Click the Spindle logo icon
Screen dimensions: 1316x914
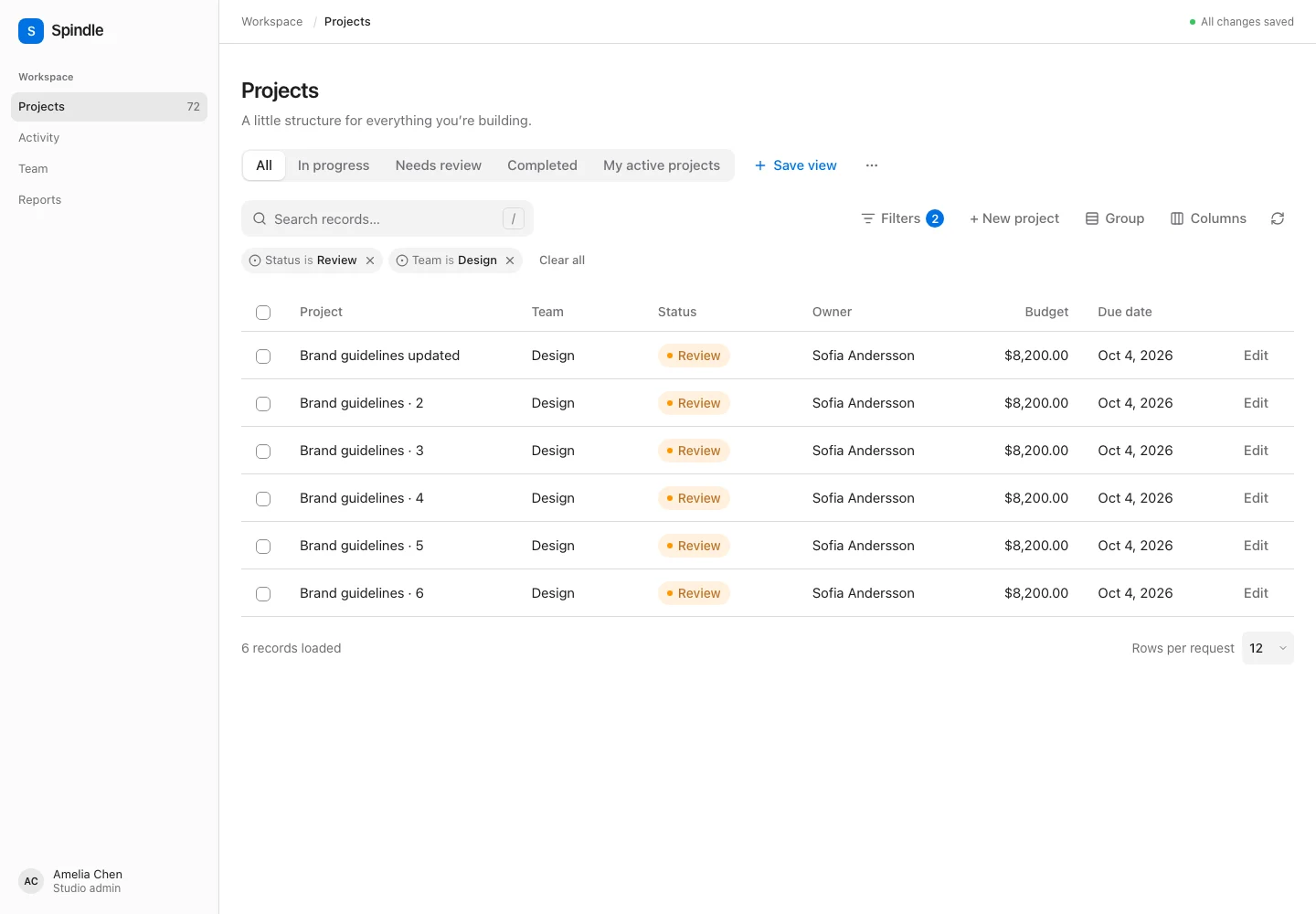click(31, 31)
